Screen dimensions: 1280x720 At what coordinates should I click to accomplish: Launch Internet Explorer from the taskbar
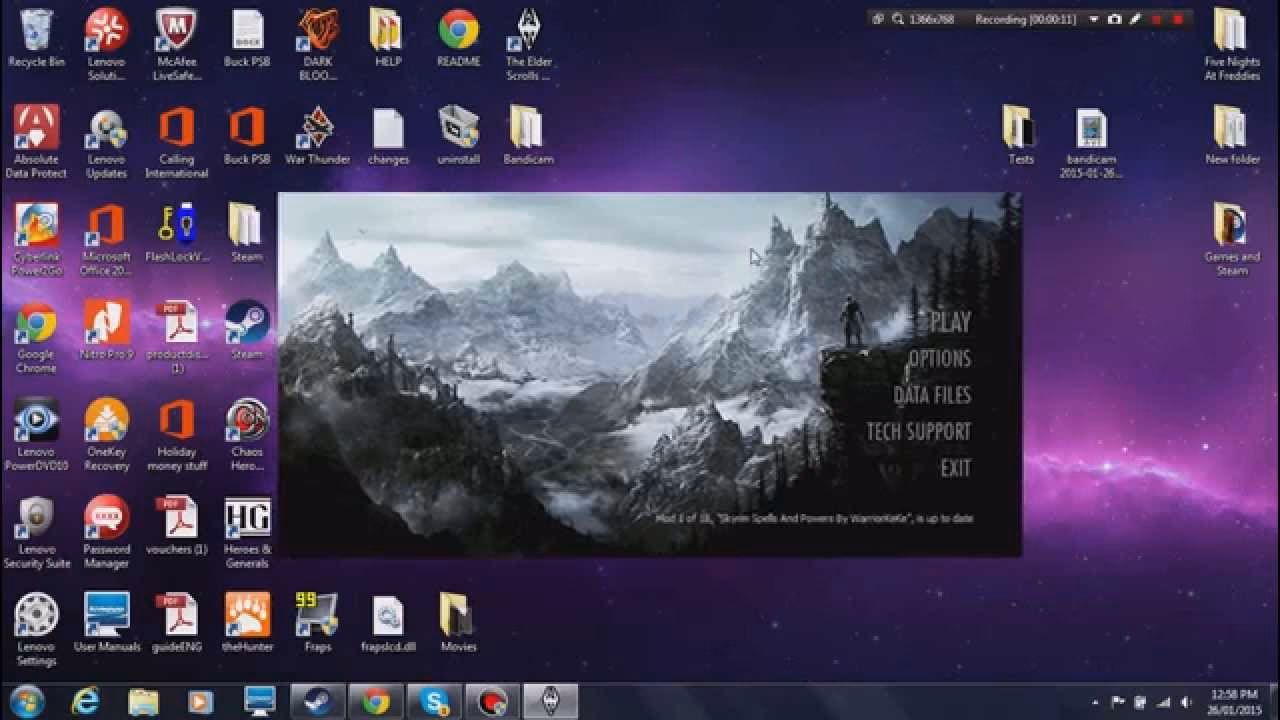coord(86,701)
